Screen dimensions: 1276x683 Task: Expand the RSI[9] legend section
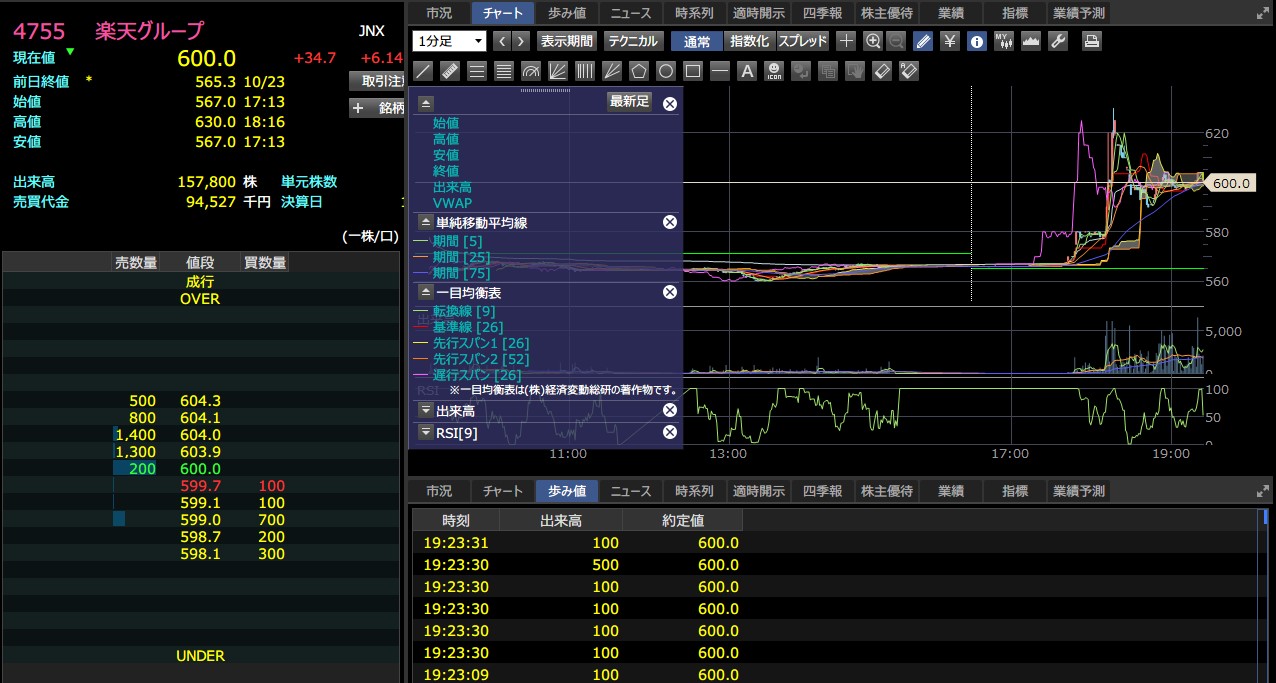point(425,432)
